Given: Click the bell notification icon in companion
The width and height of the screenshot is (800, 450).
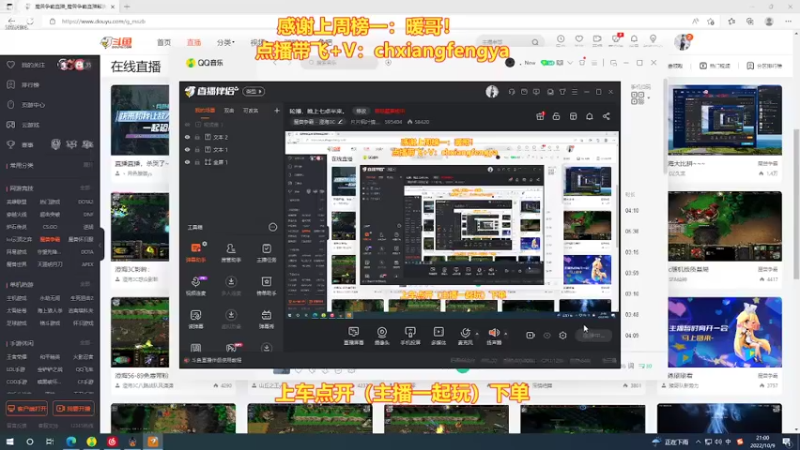Looking at the screenshot, I should [589, 116].
